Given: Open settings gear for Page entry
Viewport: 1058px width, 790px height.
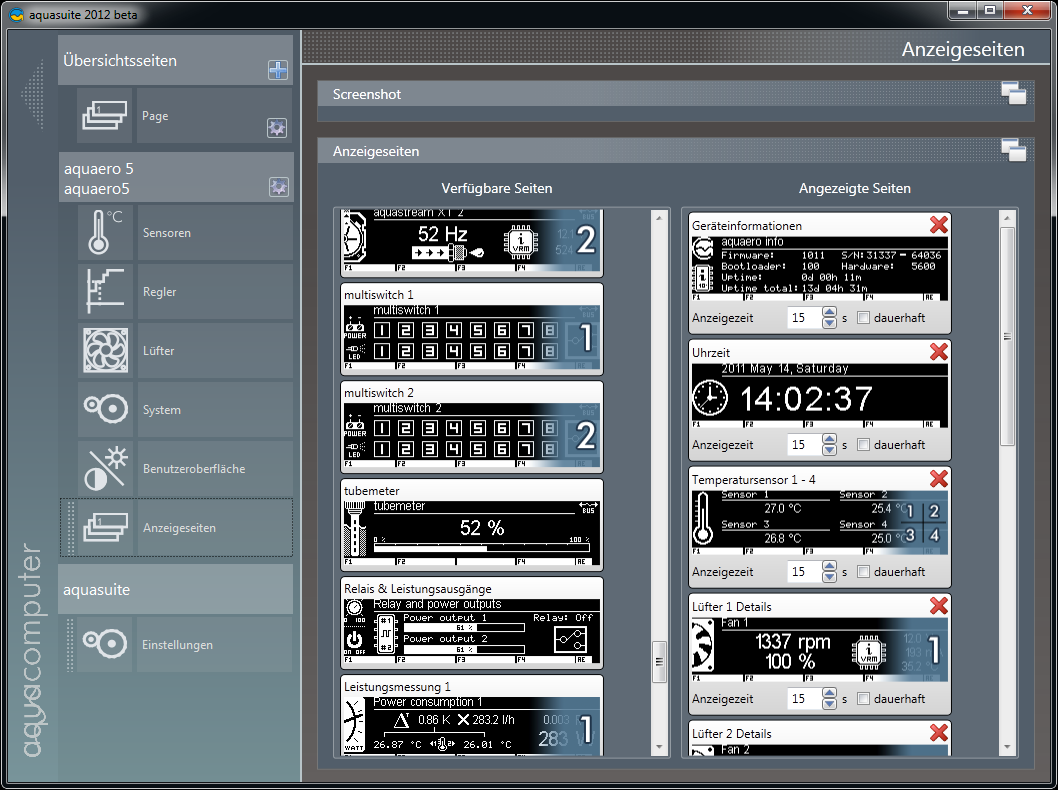Looking at the screenshot, I should coord(277,128).
